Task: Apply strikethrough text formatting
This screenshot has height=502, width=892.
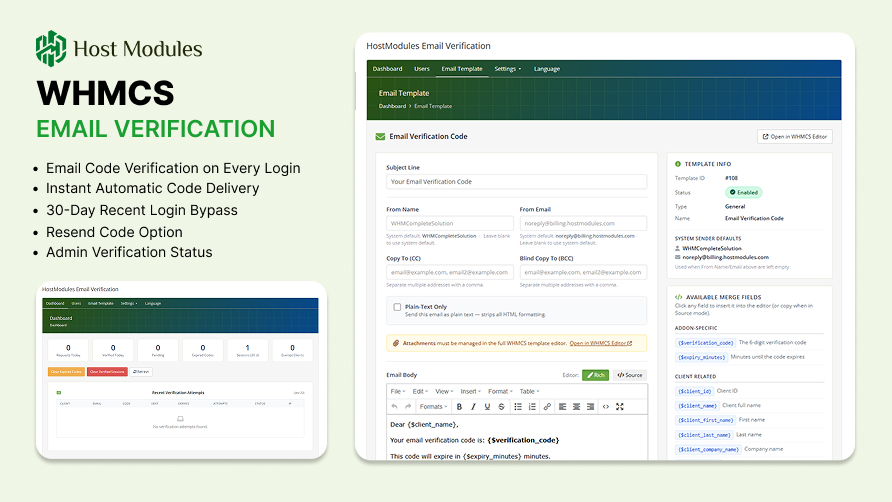Action: (501, 406)
